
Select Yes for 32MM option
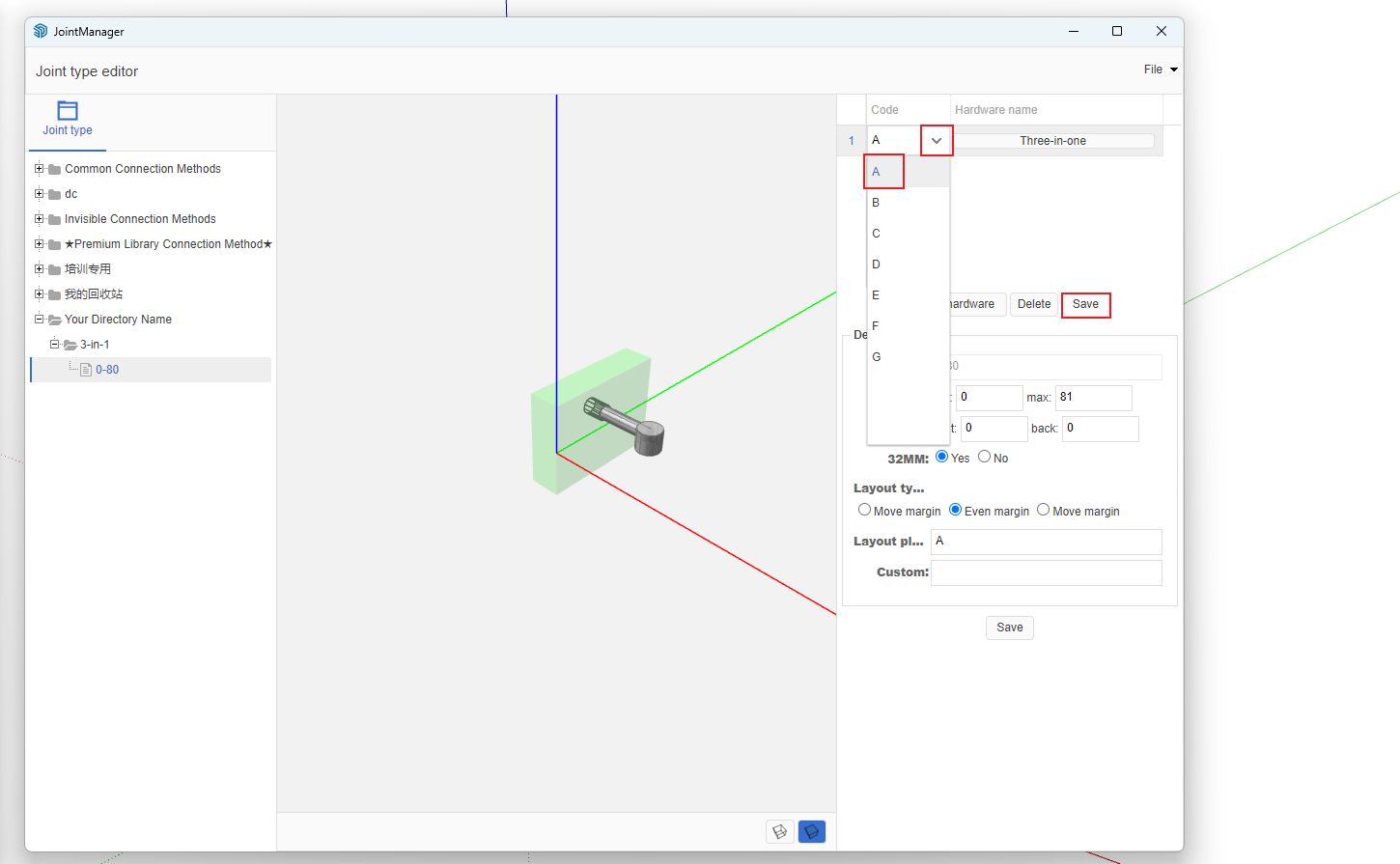pos(941,457)
